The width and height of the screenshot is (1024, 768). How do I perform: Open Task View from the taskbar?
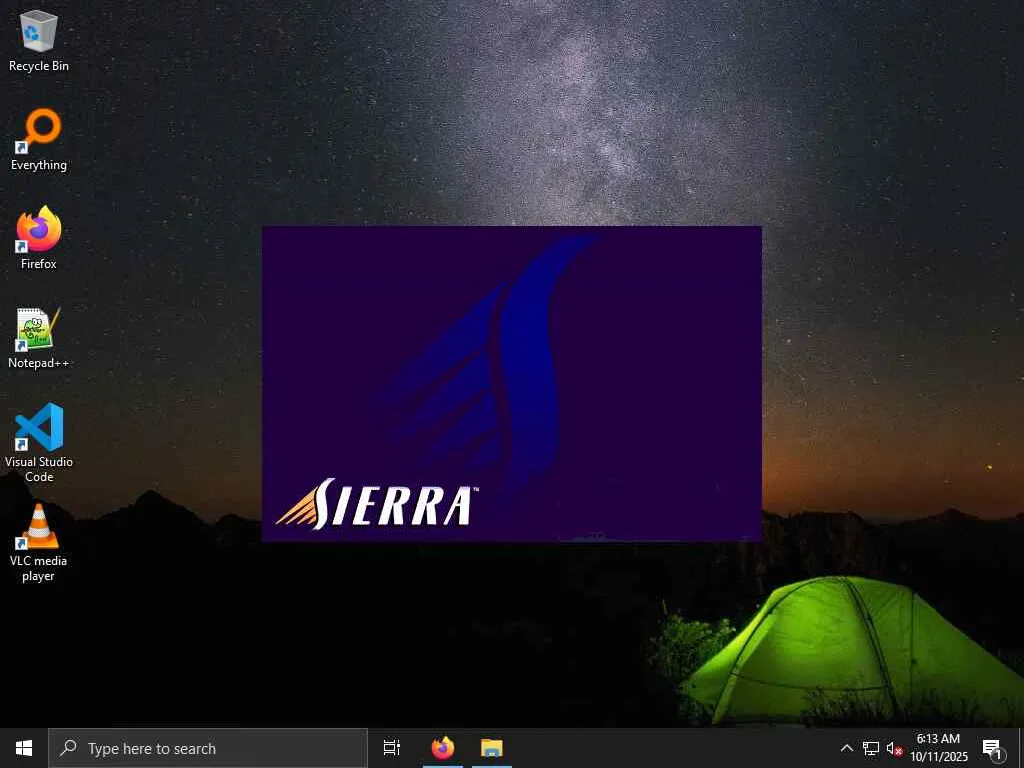pyautogui.click(x=392, y=748)
